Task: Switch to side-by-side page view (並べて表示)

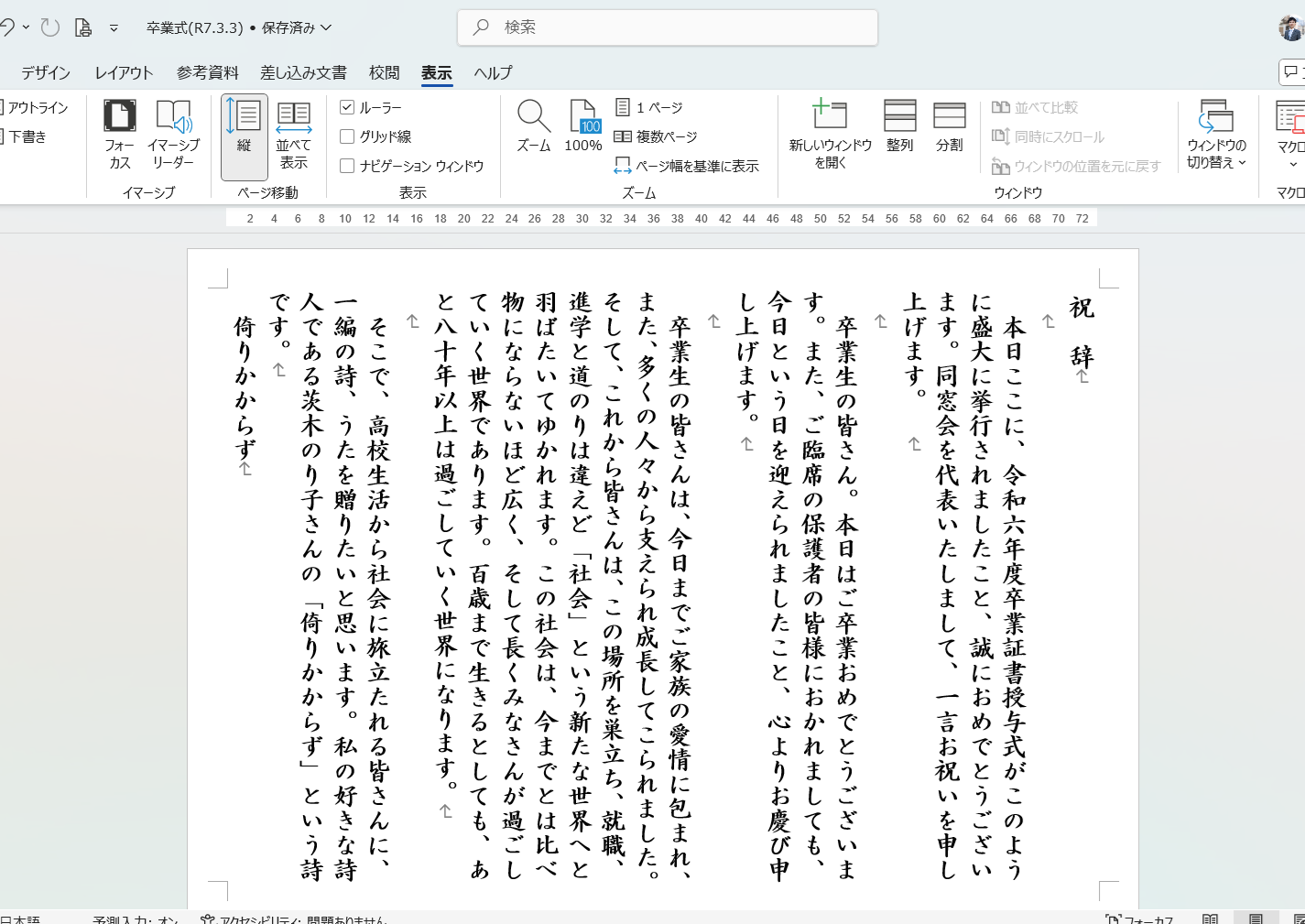Action: point(293,135)
